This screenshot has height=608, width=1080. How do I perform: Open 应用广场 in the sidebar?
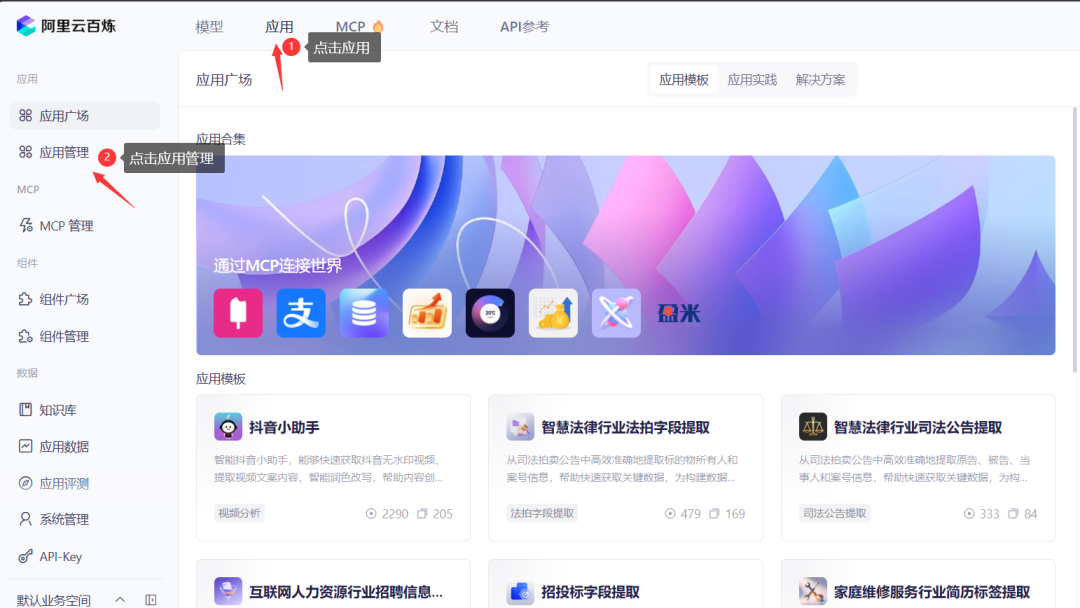click(x=85, y=116)
